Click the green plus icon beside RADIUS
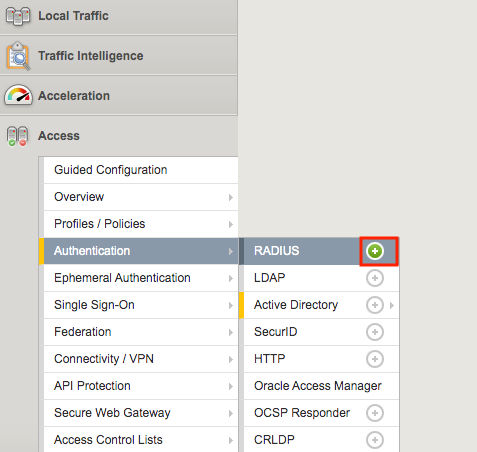477x452 pixels. click(375, 251)
